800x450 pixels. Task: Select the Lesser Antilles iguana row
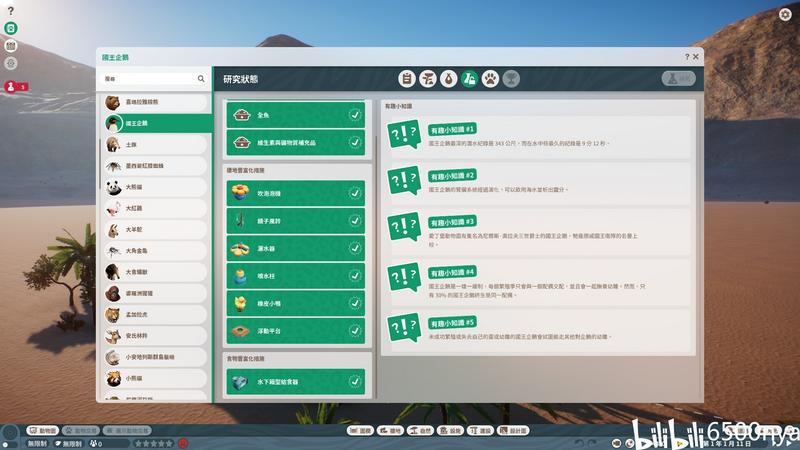click(x=156, y=357)
